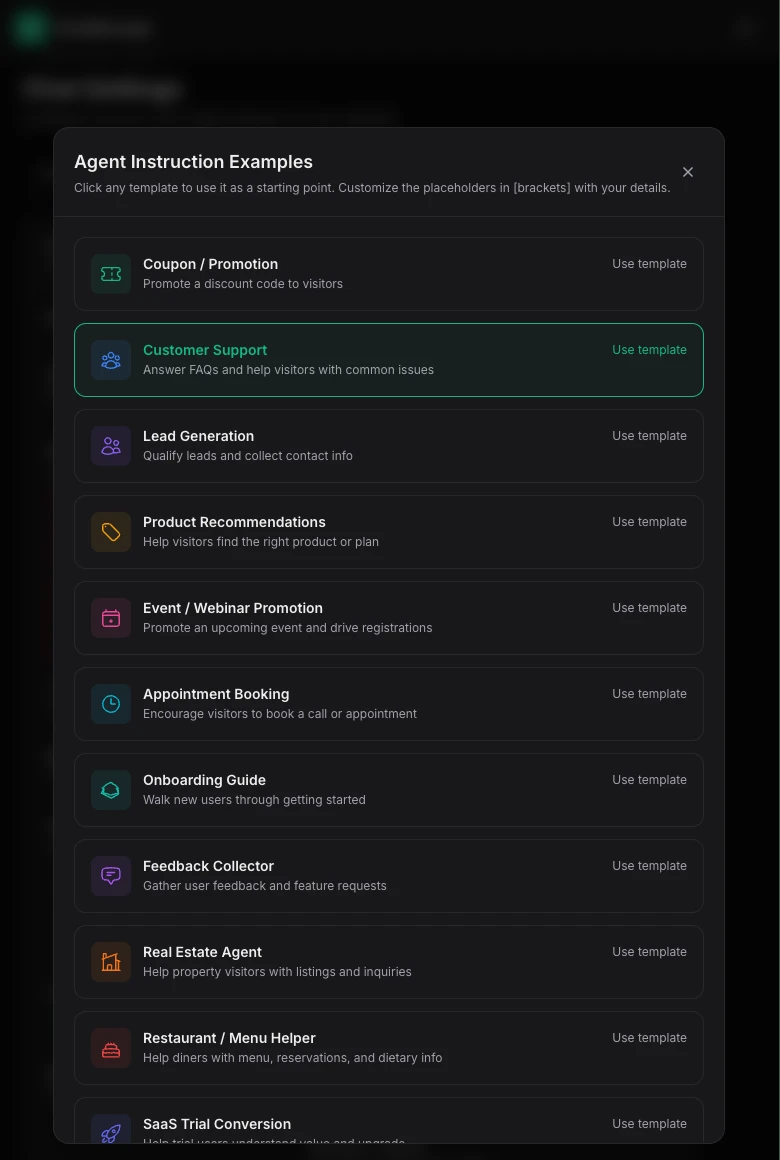
Task: Click the SaaS Trial Conversion rocket icon
Action: (x=111, y=1133)
